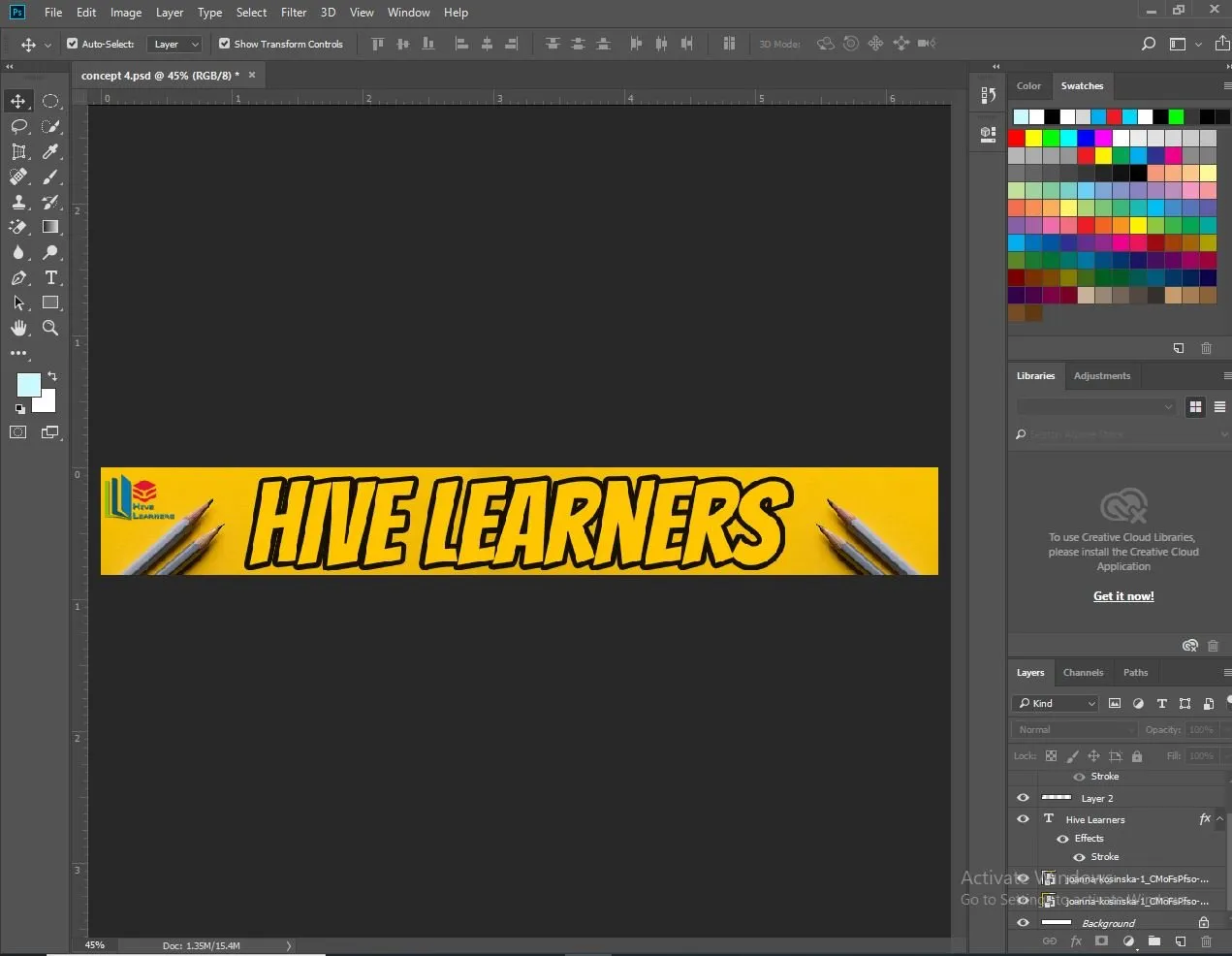
Task: Add a layer mask
Action: [1101, 940]
